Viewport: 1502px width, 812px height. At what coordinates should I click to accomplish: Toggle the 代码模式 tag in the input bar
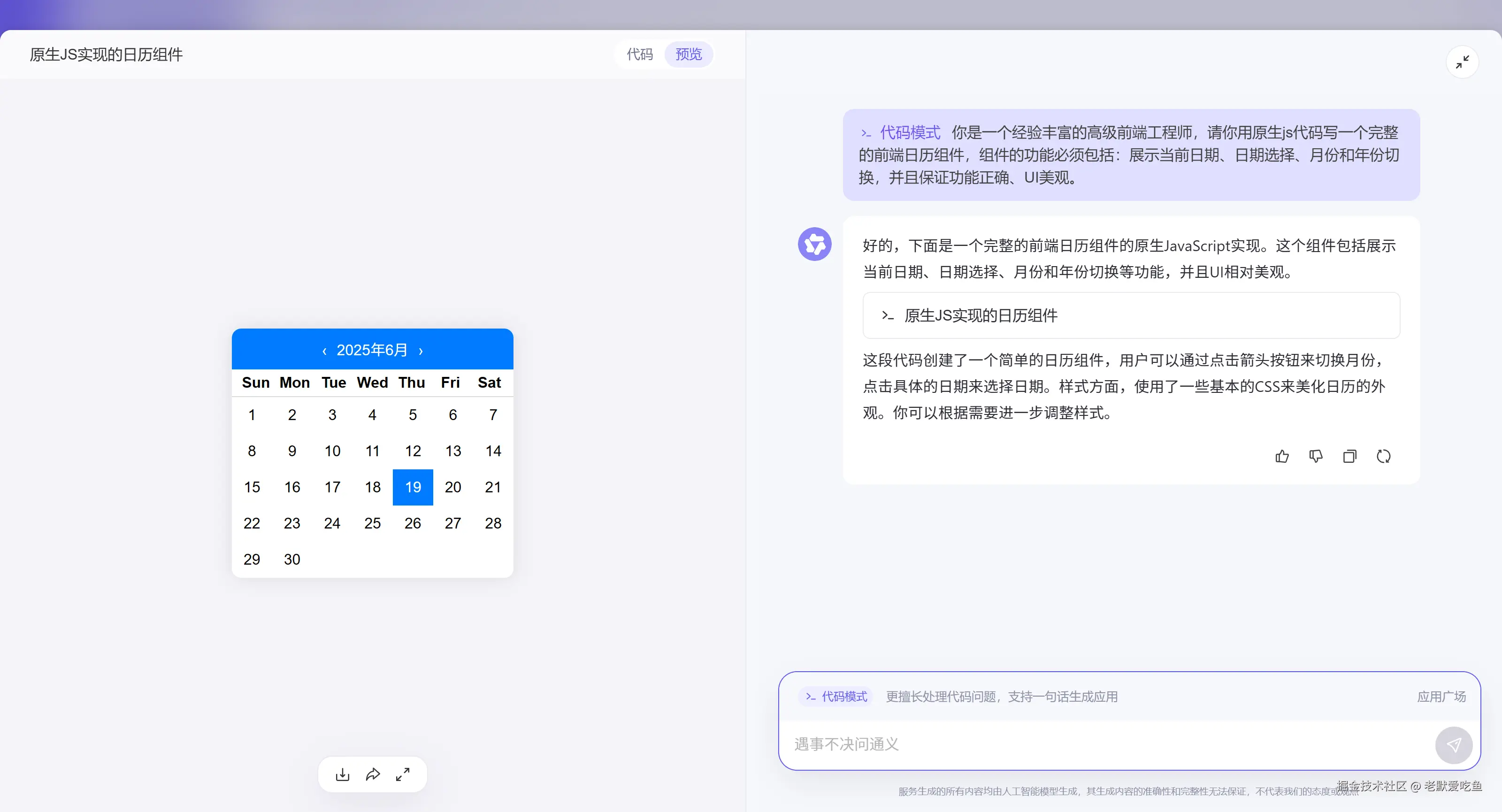pos(835,696)
